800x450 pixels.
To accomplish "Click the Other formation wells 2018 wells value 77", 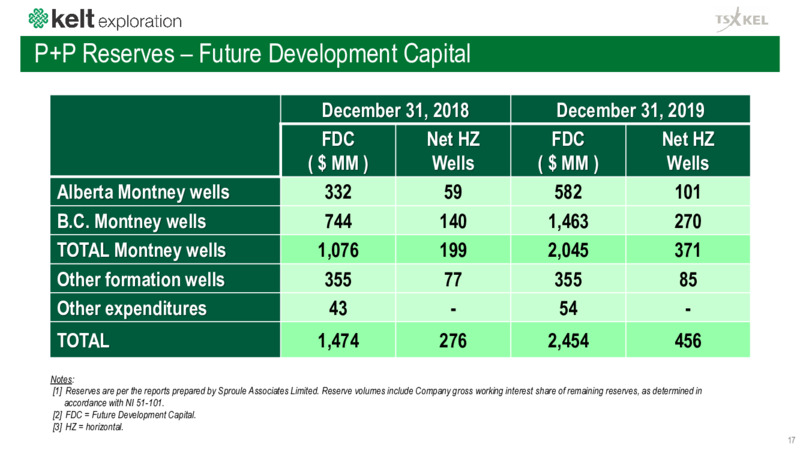I will tap(453, 280).
